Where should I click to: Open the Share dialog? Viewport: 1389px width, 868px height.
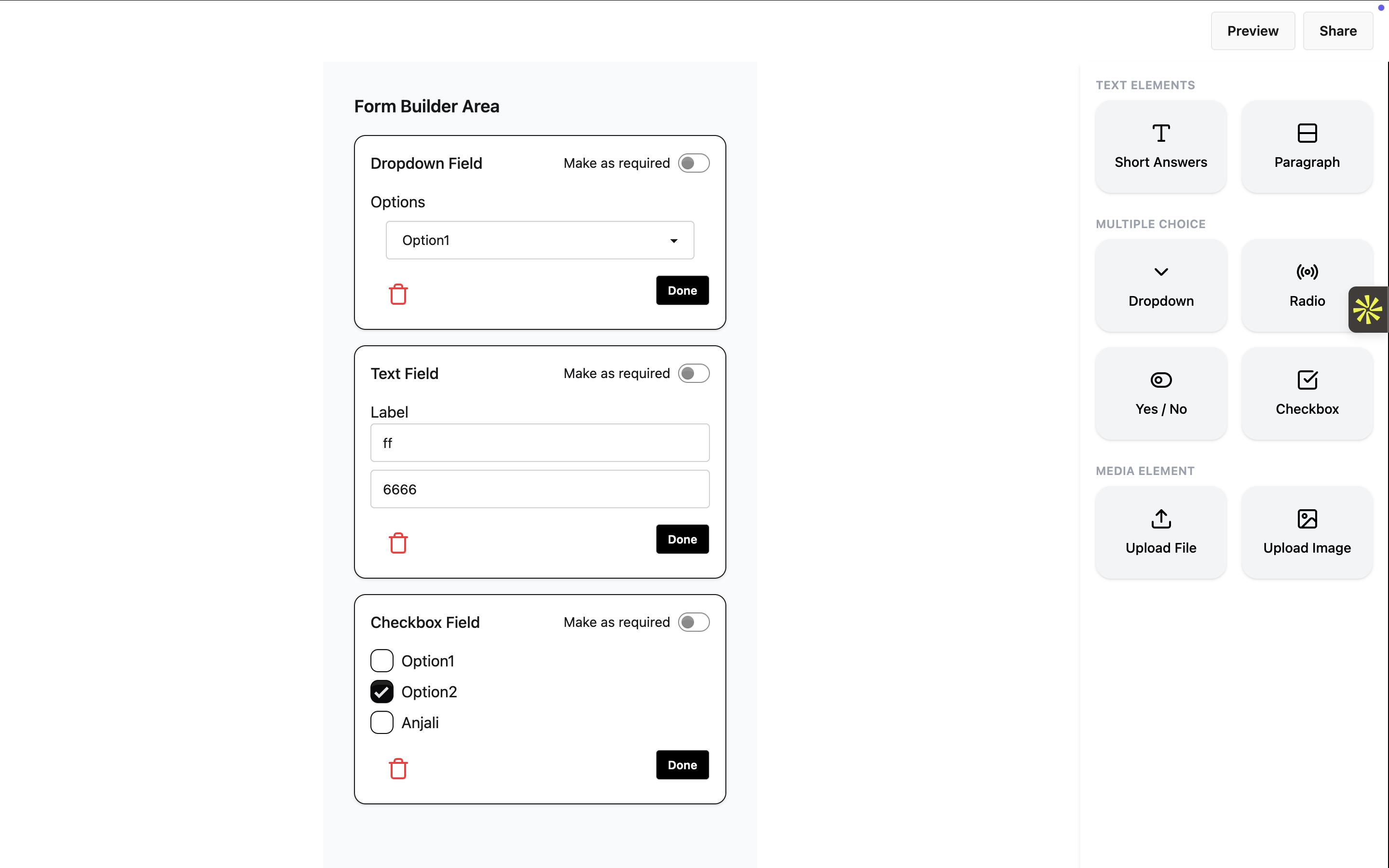[1338, 30]
